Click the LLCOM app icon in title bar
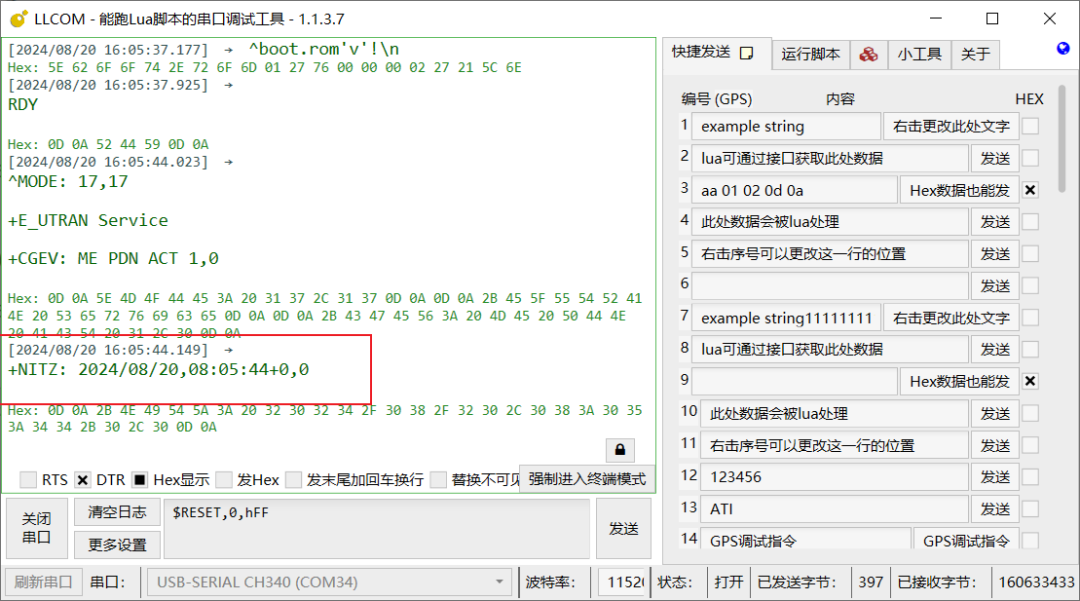Screen dimensions: 1080x601 click(x=19, y=19)
